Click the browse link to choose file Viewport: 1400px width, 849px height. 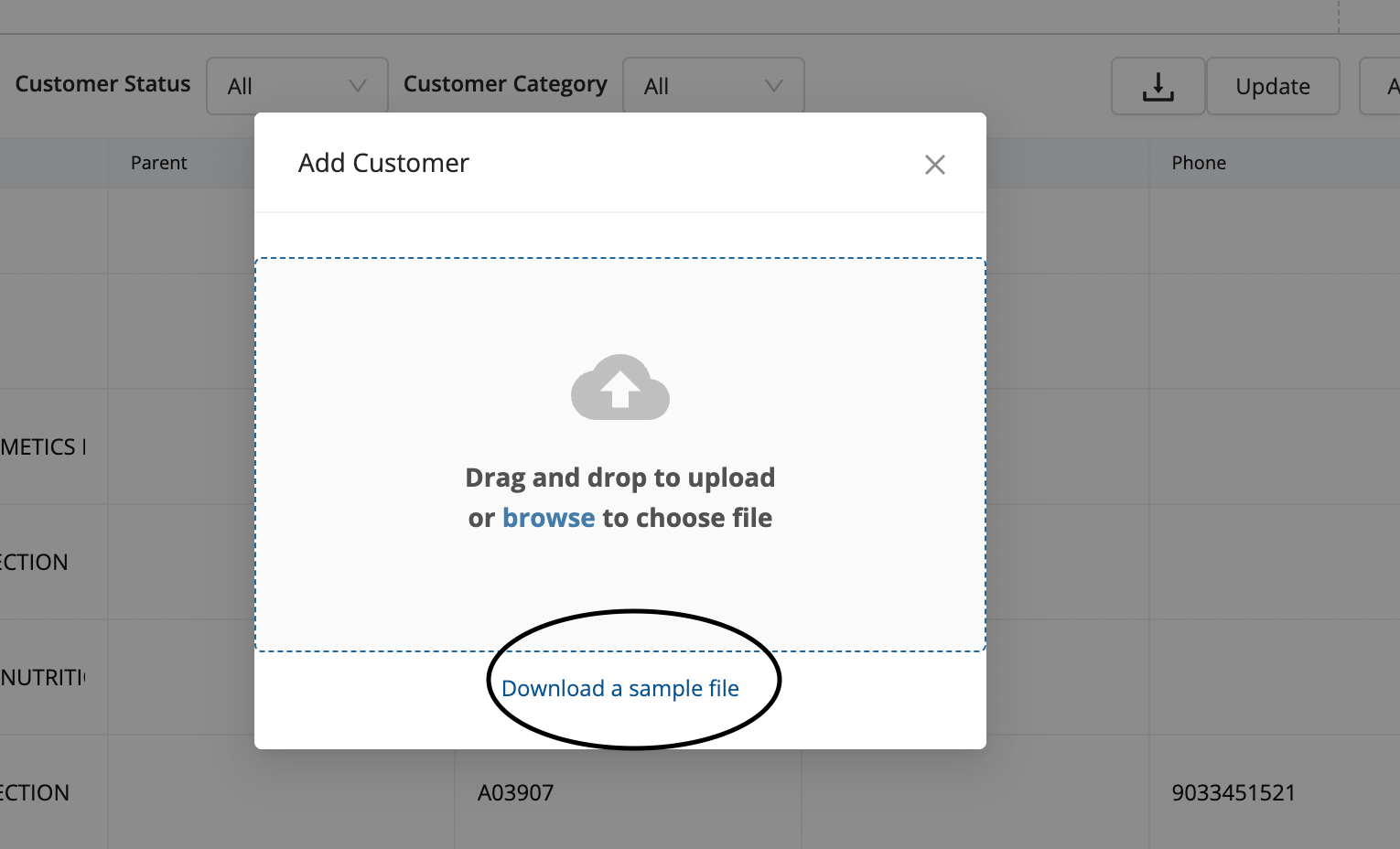(x=548, y=518)
